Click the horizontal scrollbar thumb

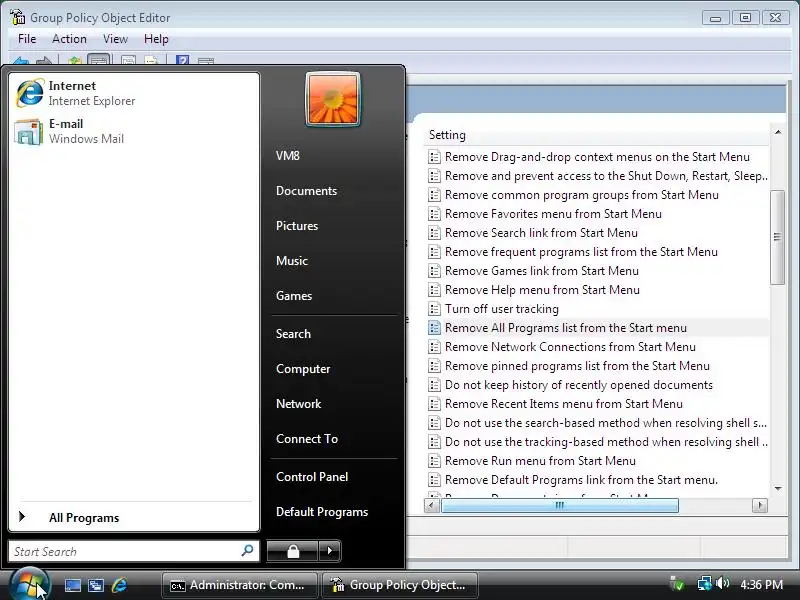(560, 506)
